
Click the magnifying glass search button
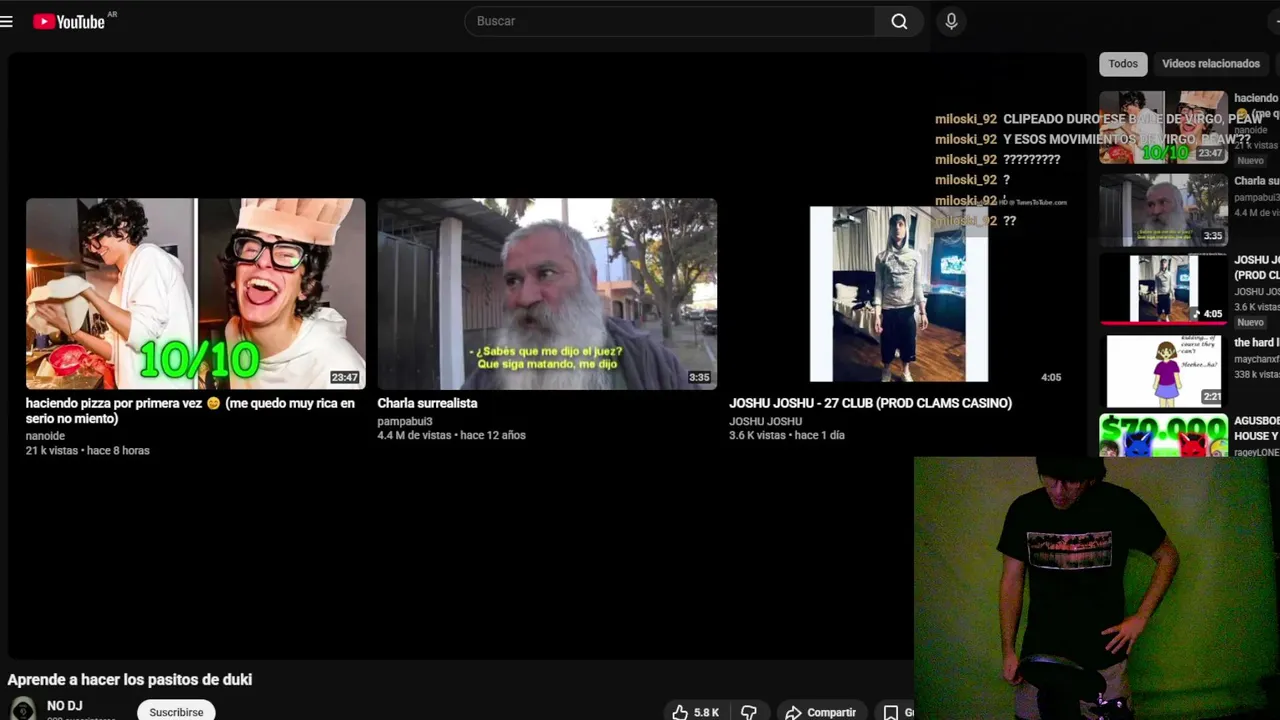click(x=899, y=21)
